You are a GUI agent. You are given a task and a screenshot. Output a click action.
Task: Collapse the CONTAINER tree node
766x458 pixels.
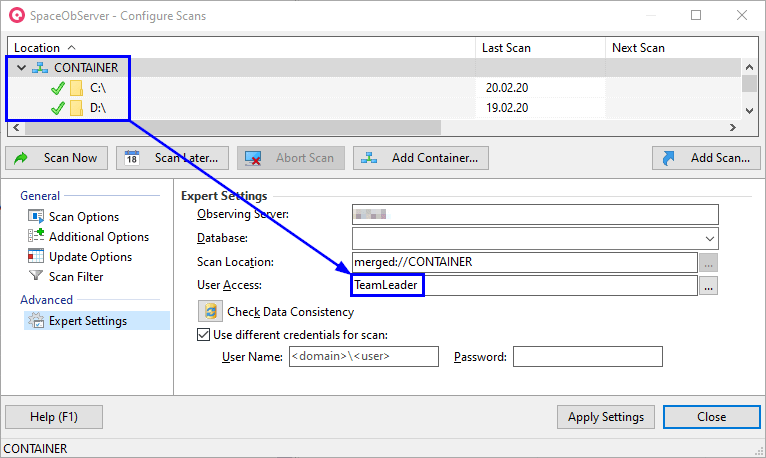[21, 68]
